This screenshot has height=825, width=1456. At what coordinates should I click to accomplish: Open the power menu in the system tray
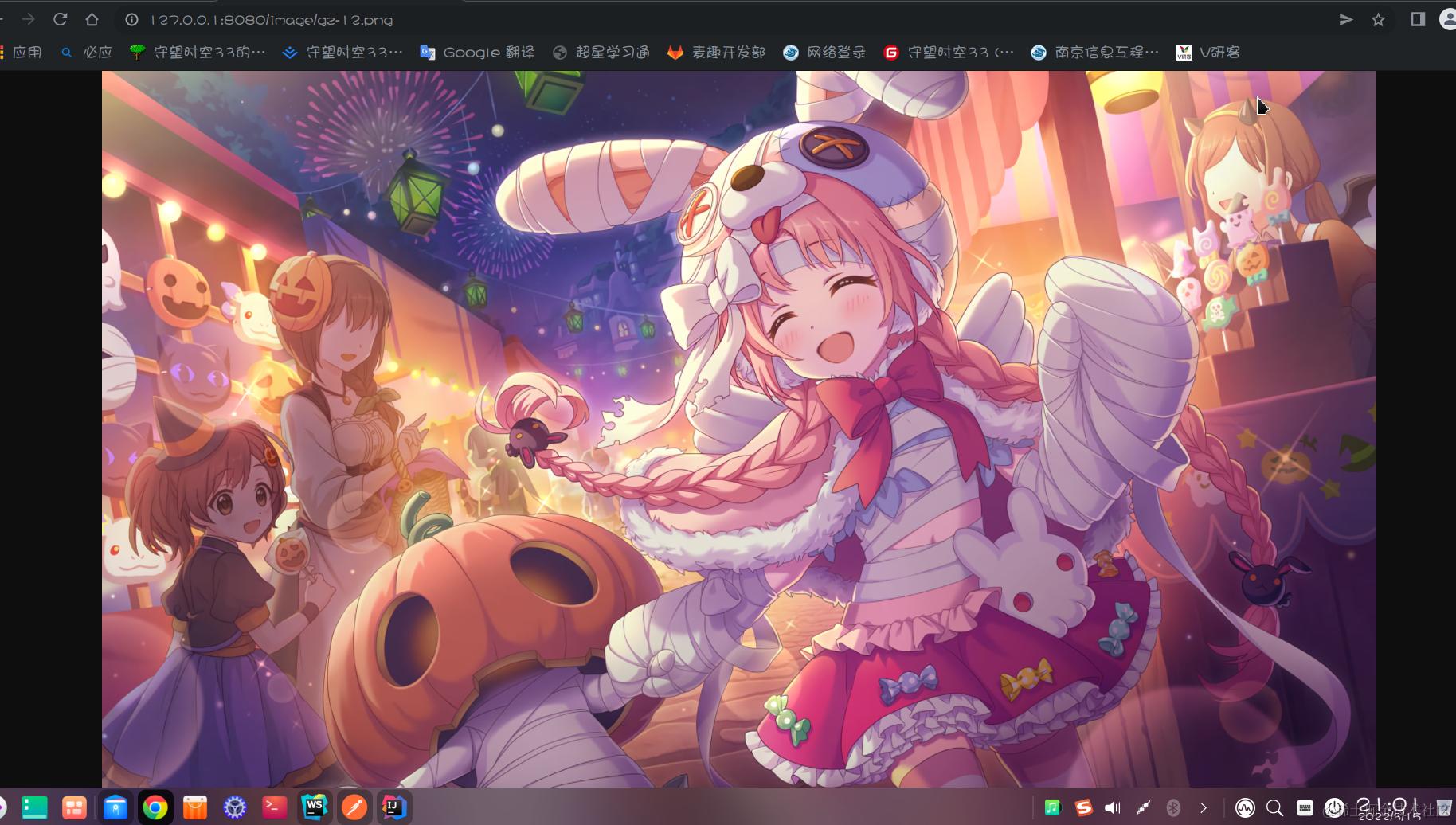tap(1333, 807)
